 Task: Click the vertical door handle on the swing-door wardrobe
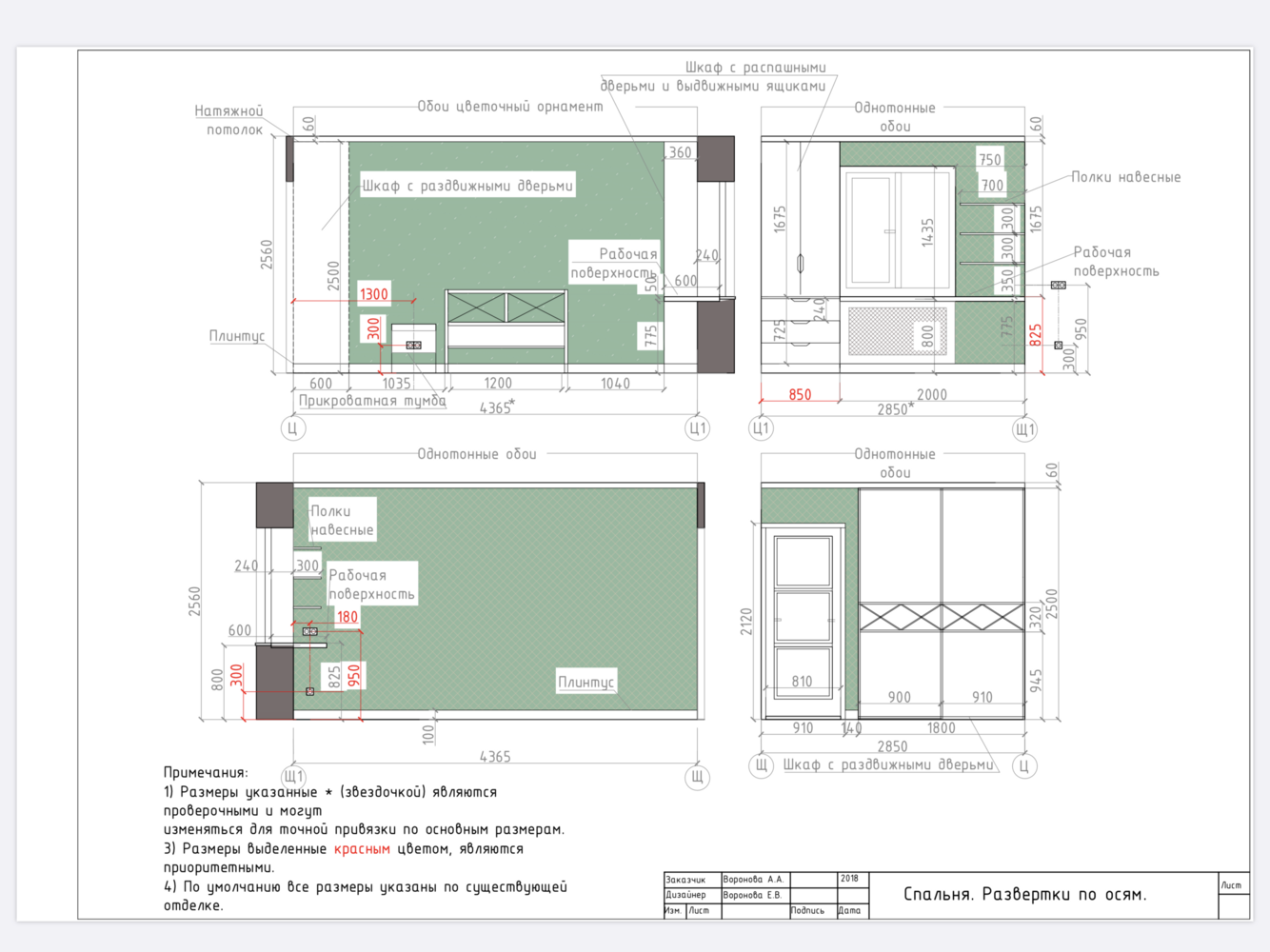coord(801,263)
